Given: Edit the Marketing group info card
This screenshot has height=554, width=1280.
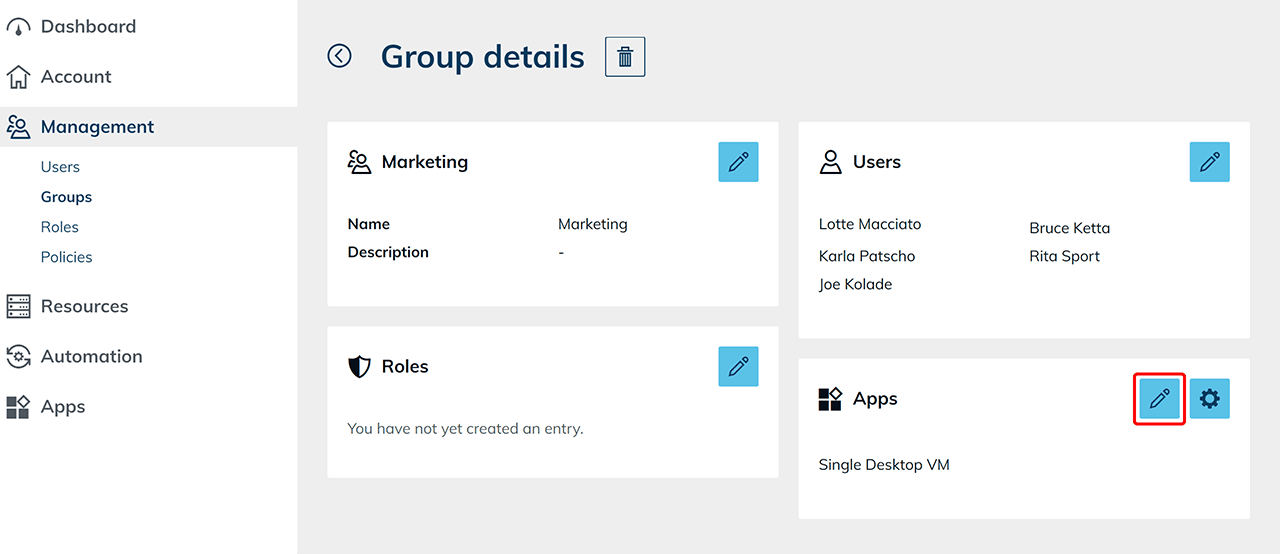Looking at the screenshot, I should (x=738, y=162).
